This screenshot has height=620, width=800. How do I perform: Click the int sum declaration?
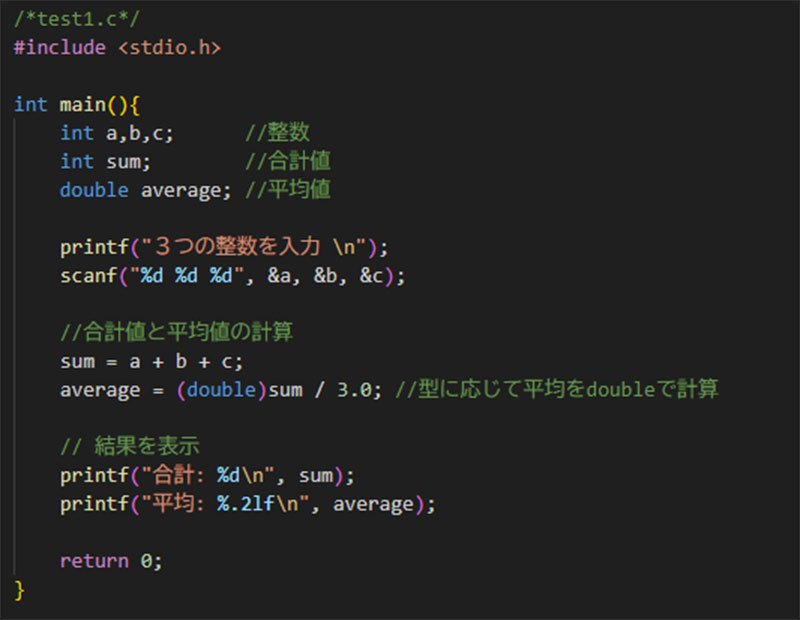pos(106,162)
